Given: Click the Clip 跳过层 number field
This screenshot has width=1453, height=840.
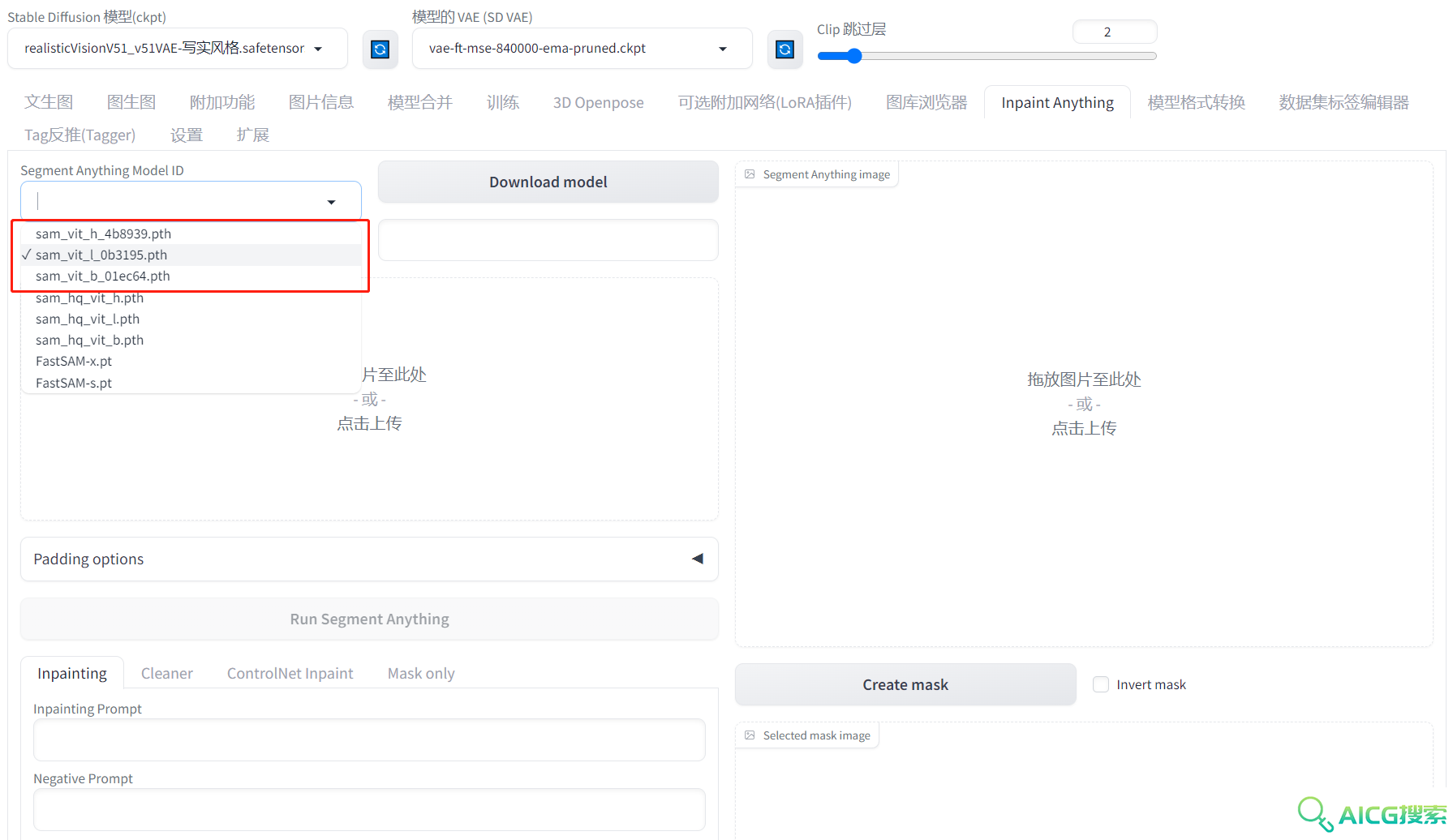Looking at the screenshot, I should 1115,32.
